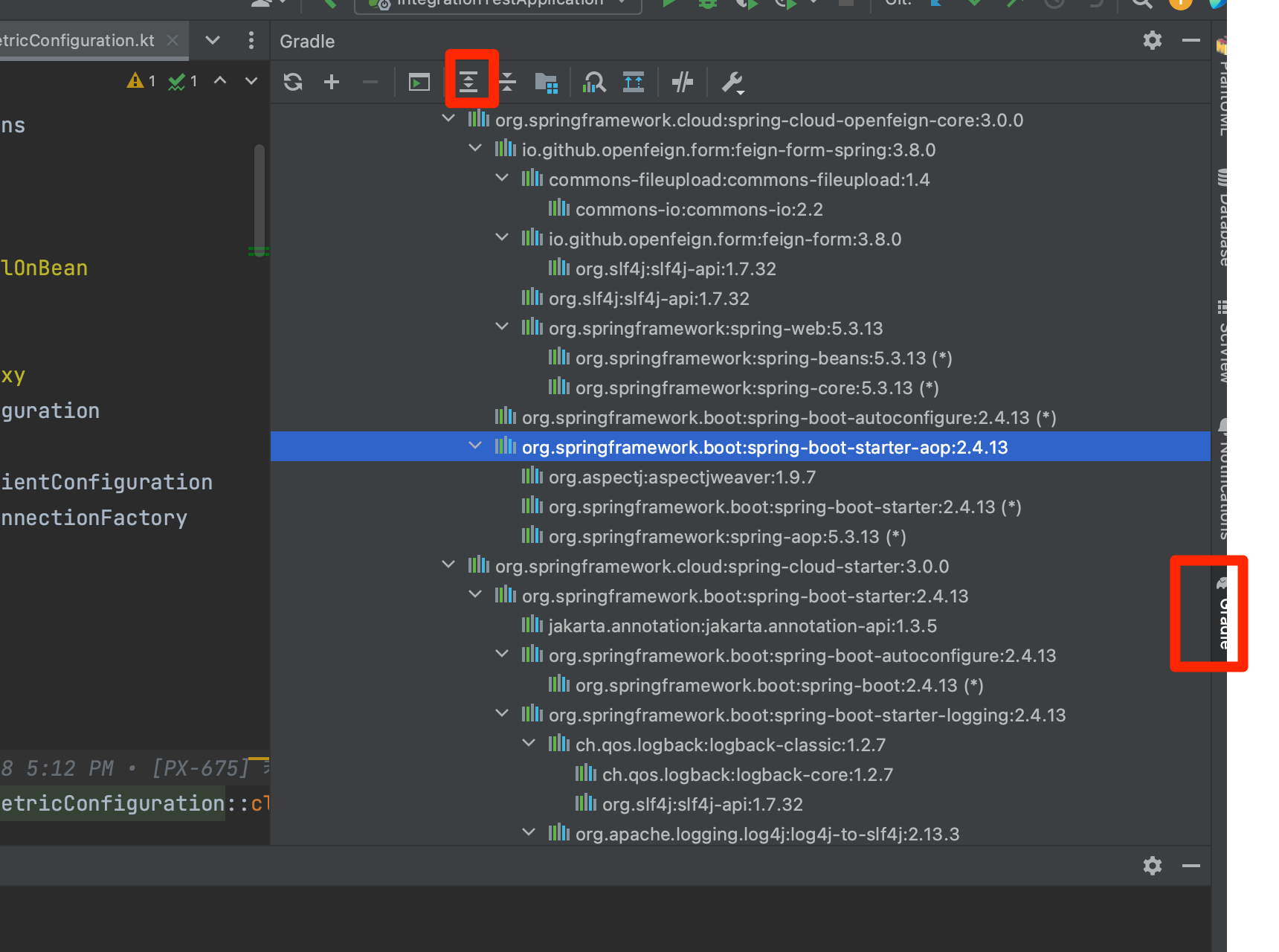This screenshot has width=1279, height=952.
Task: Collapse the log4j-to-slf4j:2.13.3 node
Action: click(x=529, y=833)
